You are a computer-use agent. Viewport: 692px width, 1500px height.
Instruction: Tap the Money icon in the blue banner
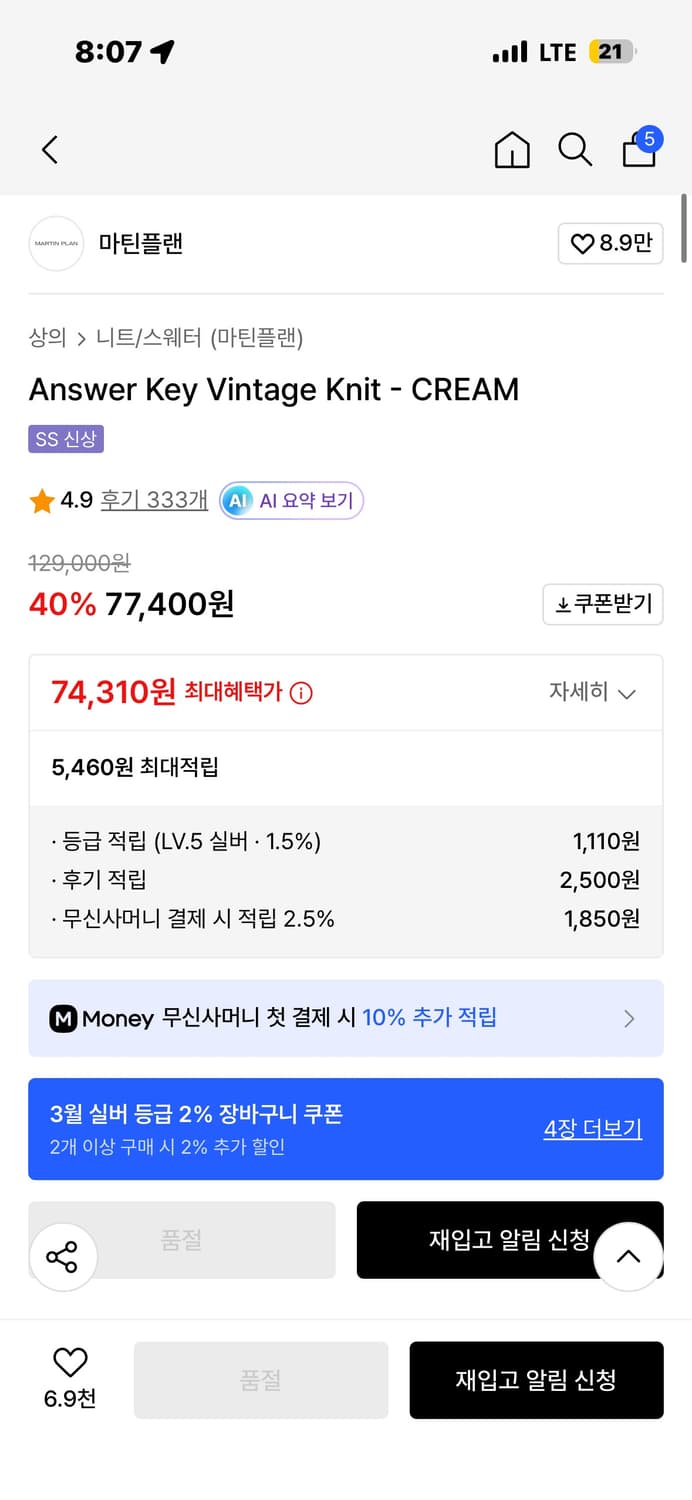tap(65, 1018)
